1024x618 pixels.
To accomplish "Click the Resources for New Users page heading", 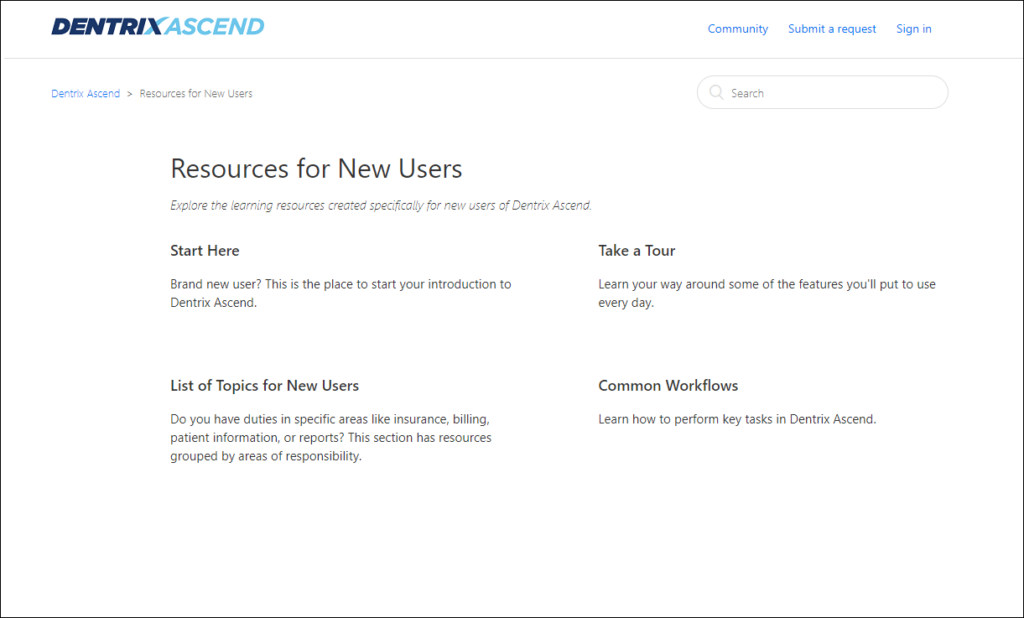I will (316, 169).
